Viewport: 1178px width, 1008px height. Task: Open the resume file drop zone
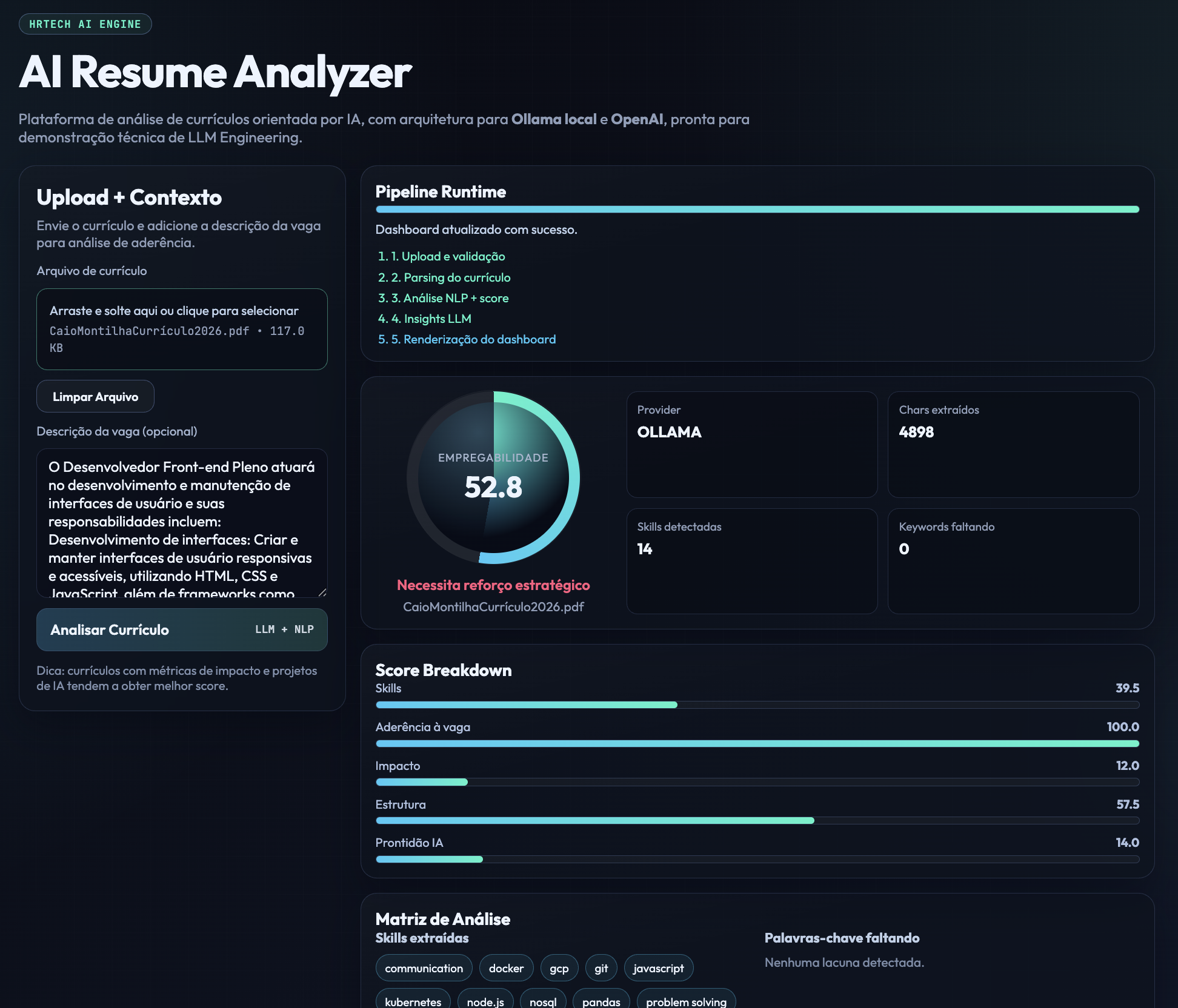(181, 329)
